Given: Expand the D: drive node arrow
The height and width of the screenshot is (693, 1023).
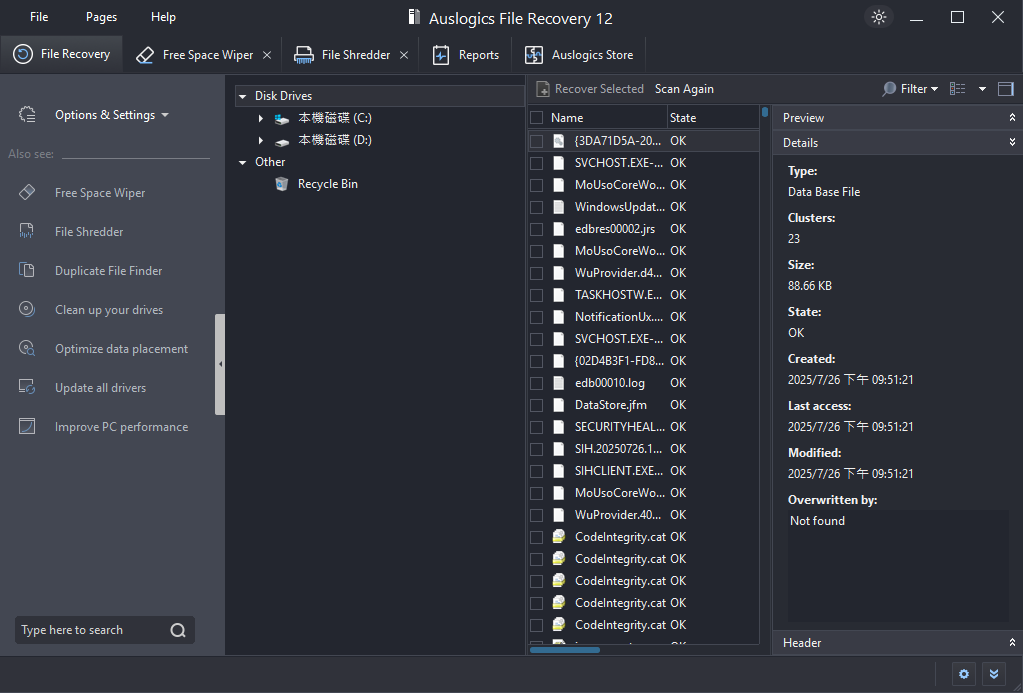Looking at the screenshot, I should coord(260,140).
